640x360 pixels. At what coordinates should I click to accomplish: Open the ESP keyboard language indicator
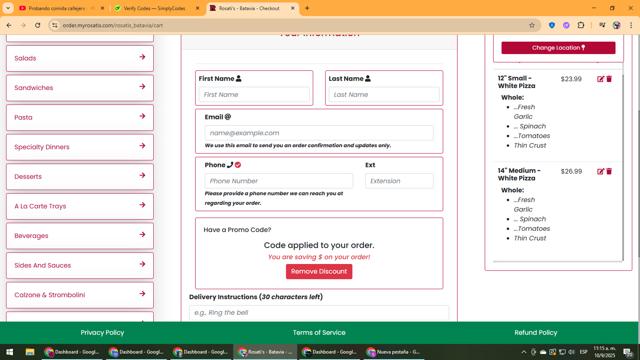click(x=584, y=352)
